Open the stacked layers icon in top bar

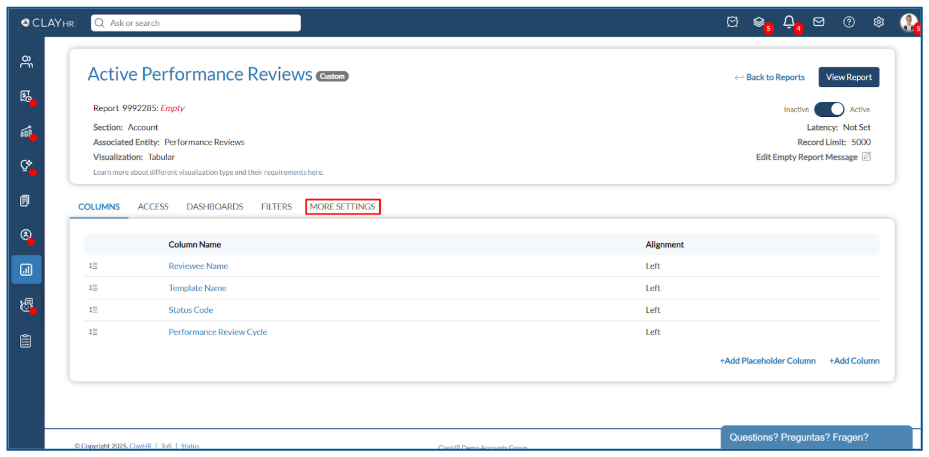coord(758,23)
